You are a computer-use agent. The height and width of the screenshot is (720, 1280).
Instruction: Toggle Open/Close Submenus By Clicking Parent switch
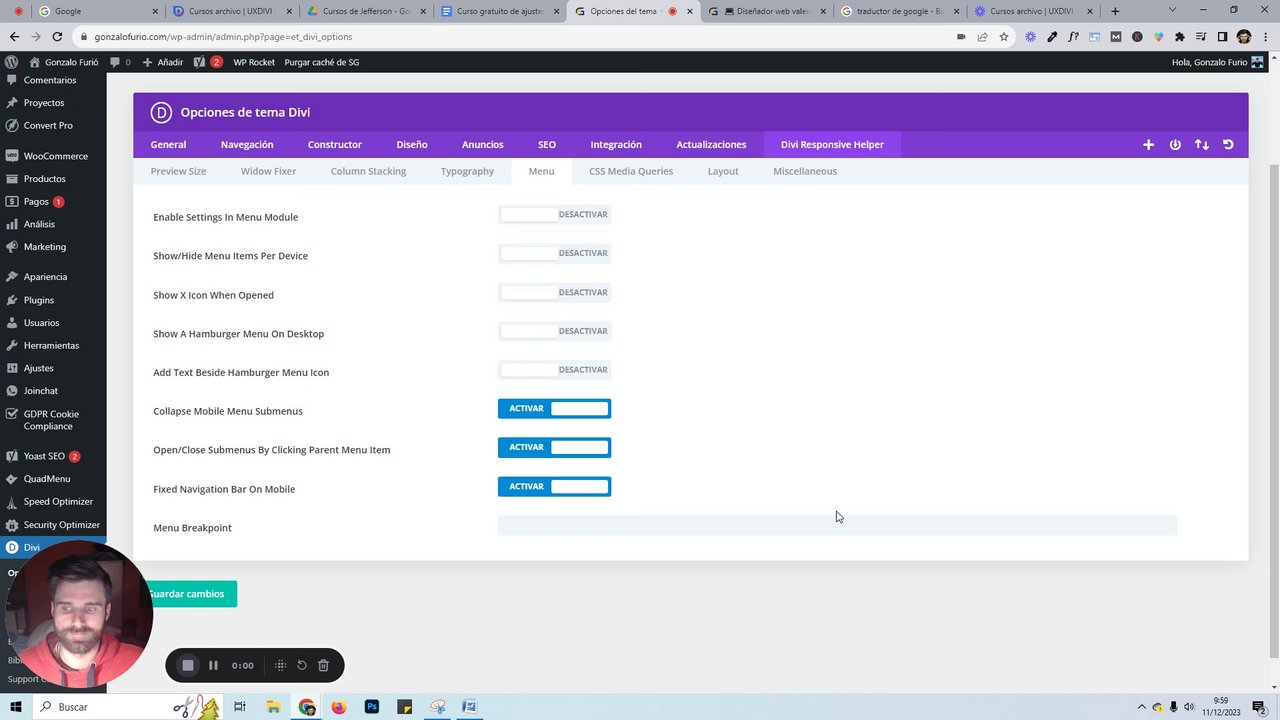(x=554, y=448)
